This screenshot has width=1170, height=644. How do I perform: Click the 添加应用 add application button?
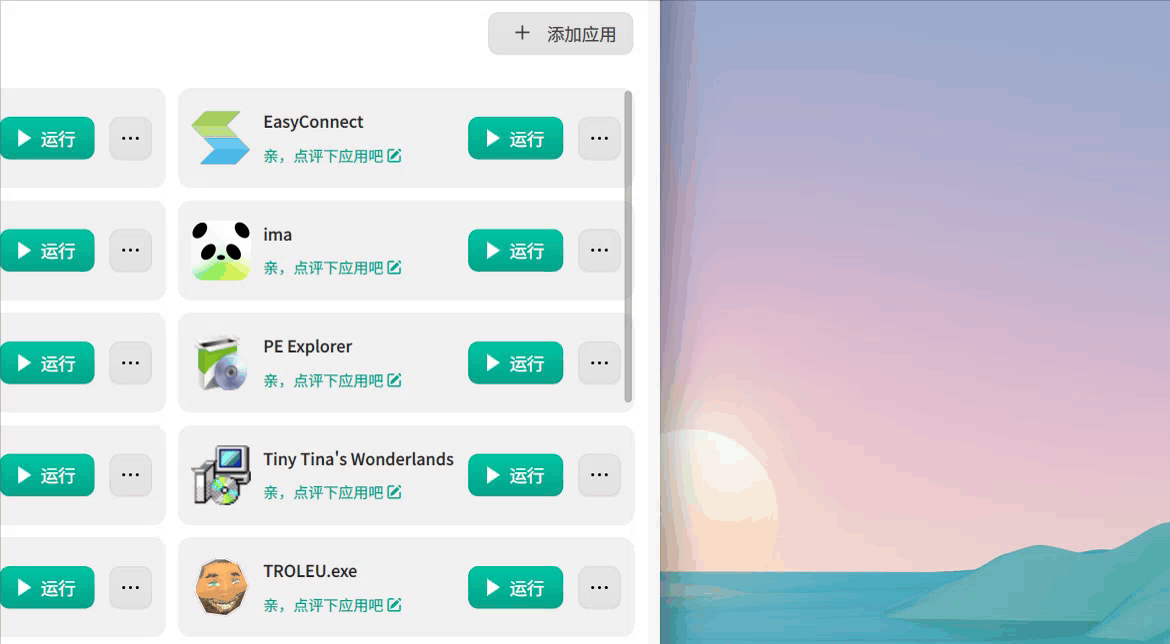[x=560, y=34]
